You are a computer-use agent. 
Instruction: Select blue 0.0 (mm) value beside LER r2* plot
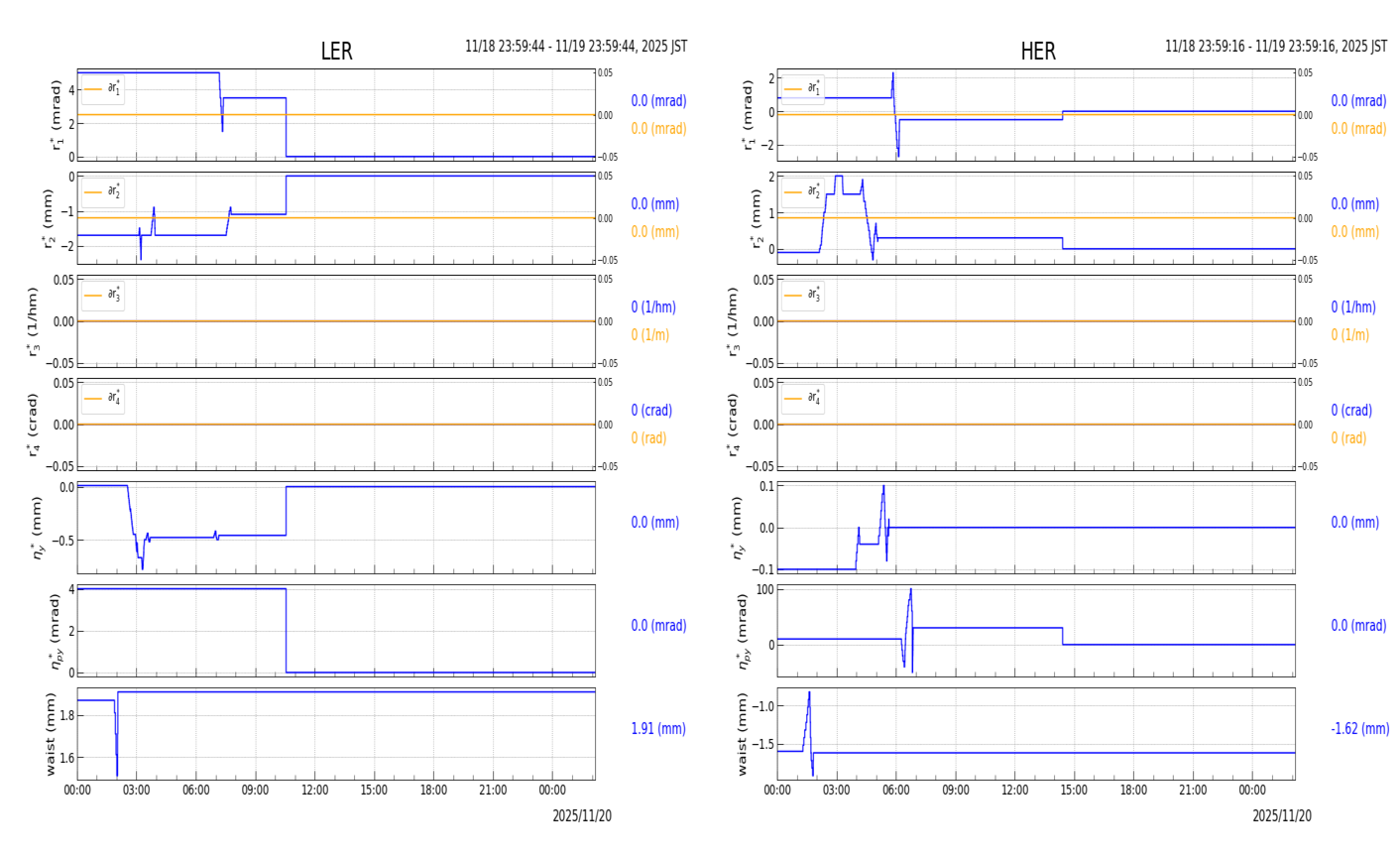coord(655,204)
